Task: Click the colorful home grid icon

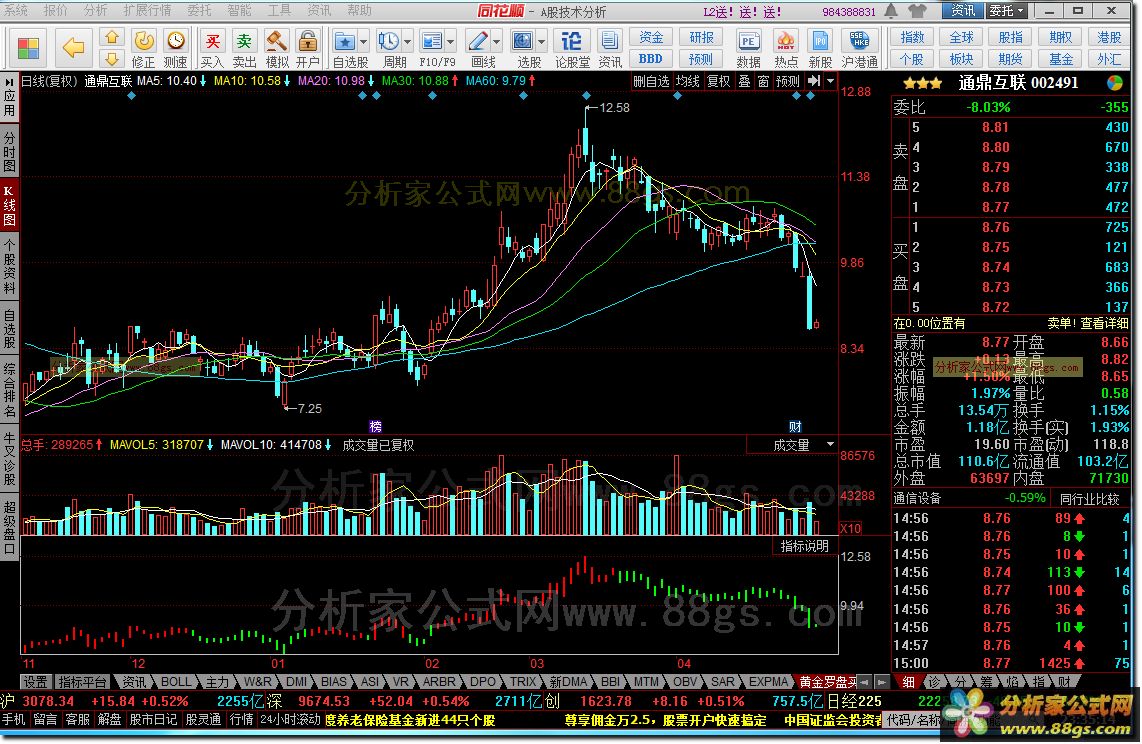Action: [x=28, y=47]
